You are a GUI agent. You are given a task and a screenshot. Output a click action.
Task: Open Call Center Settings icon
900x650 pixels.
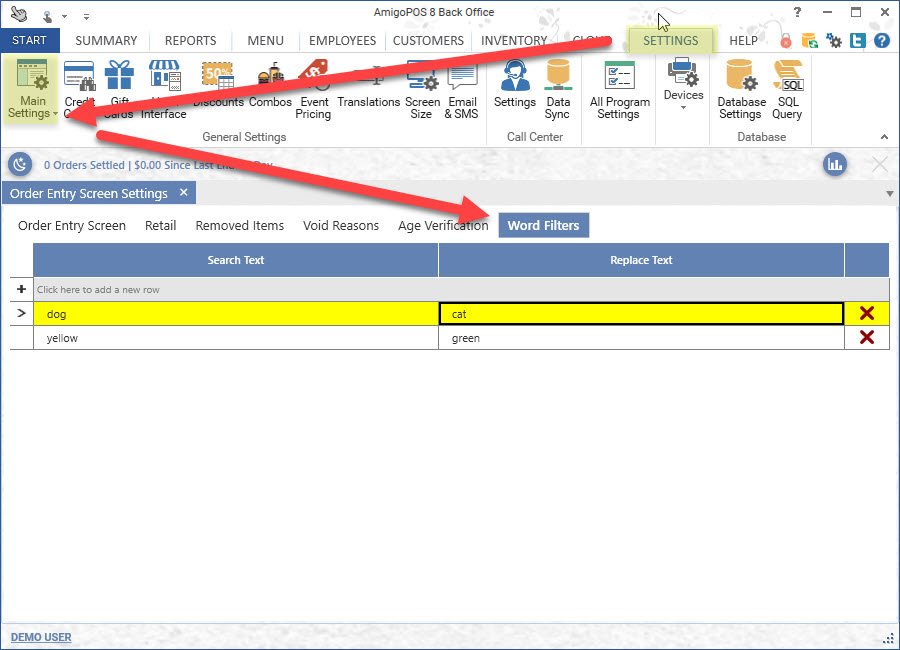pyautogui.click(x=515, y=88)
